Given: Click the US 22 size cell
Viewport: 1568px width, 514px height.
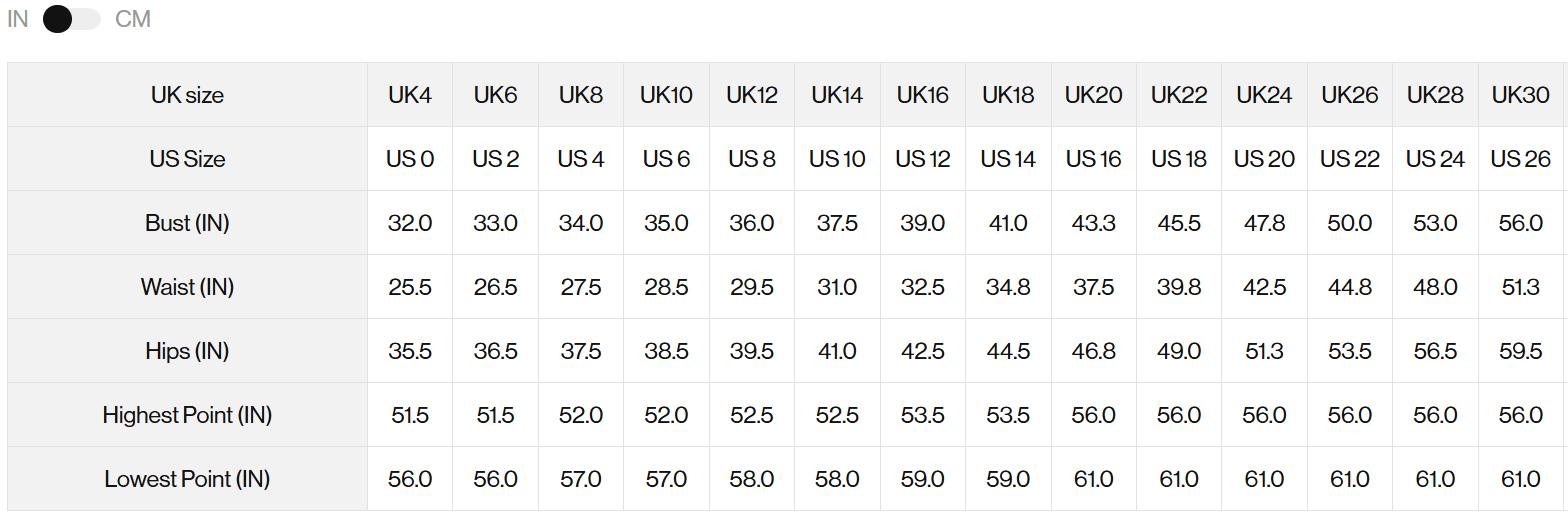Looking at the screenshot, I should [x=1349, y=159].
